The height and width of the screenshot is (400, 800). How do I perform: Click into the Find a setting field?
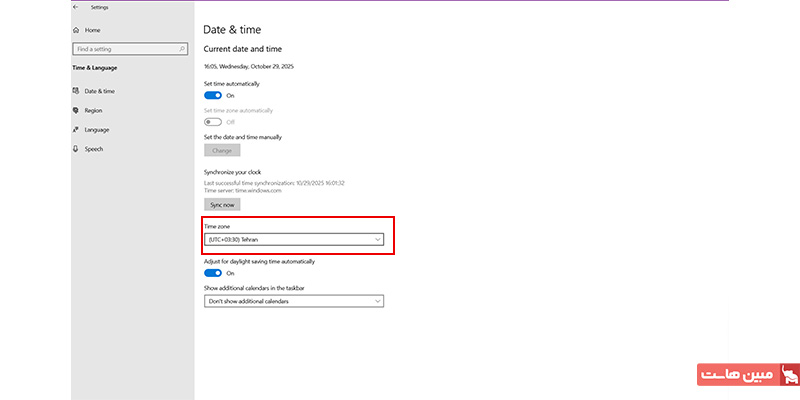(x=124, y=49)
